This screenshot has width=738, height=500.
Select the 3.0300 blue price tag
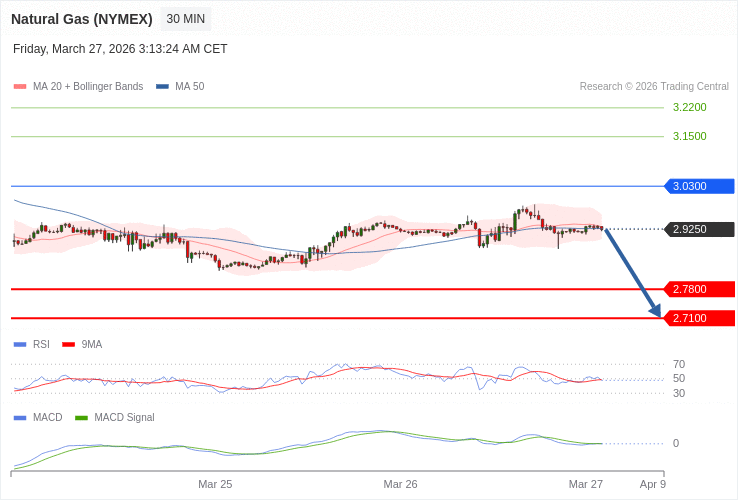699,186
